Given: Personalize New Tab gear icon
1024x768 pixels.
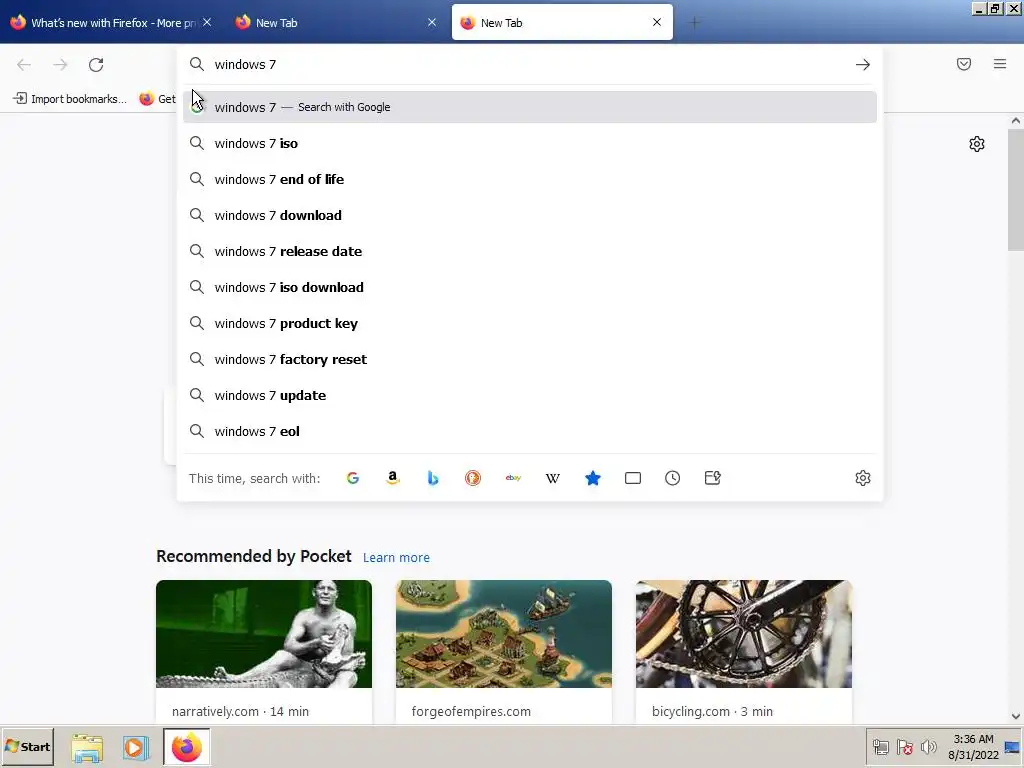Looking at the screenshot, I should point(977,144).
